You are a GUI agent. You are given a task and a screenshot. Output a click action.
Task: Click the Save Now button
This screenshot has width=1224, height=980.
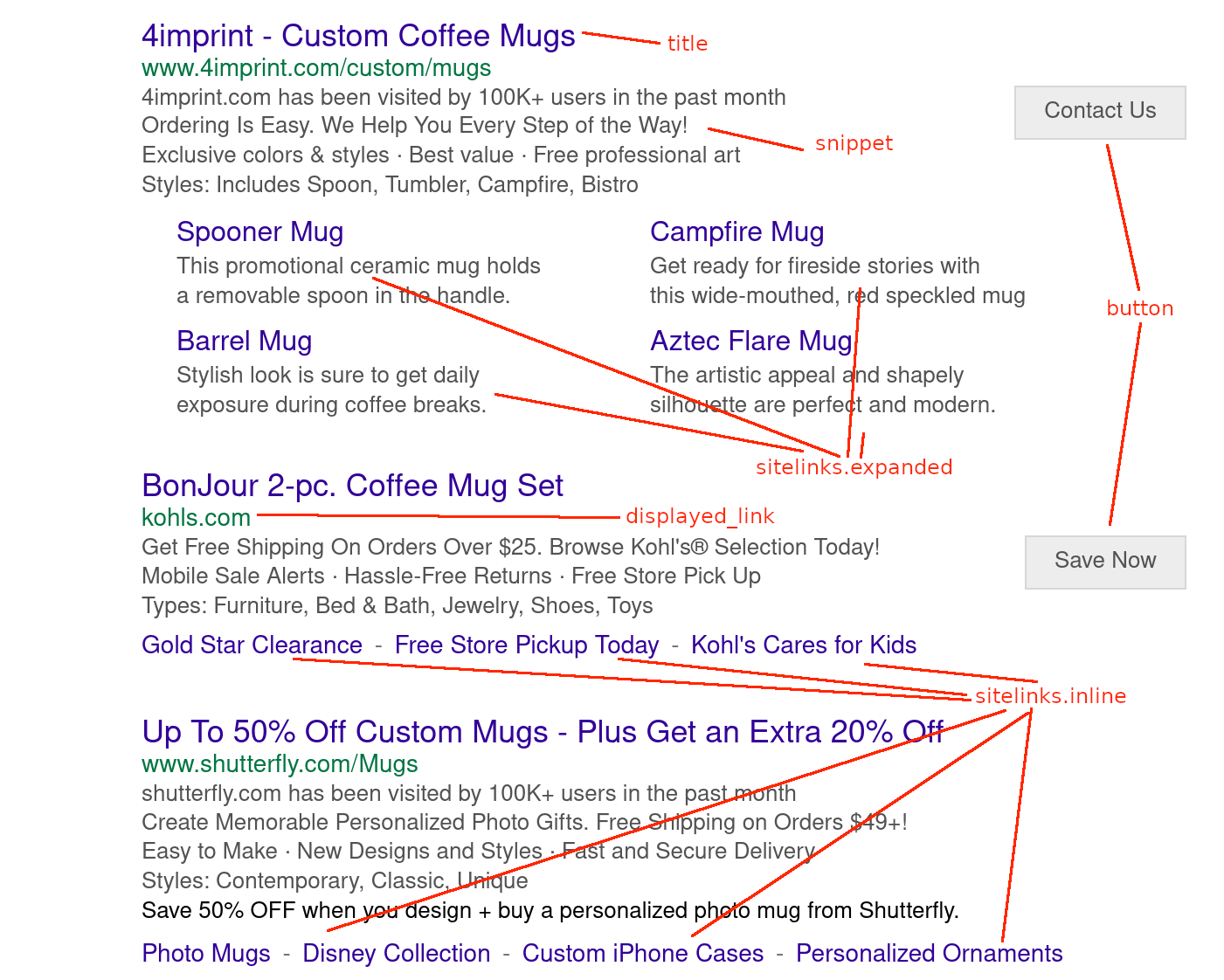tap(1105, 562)
